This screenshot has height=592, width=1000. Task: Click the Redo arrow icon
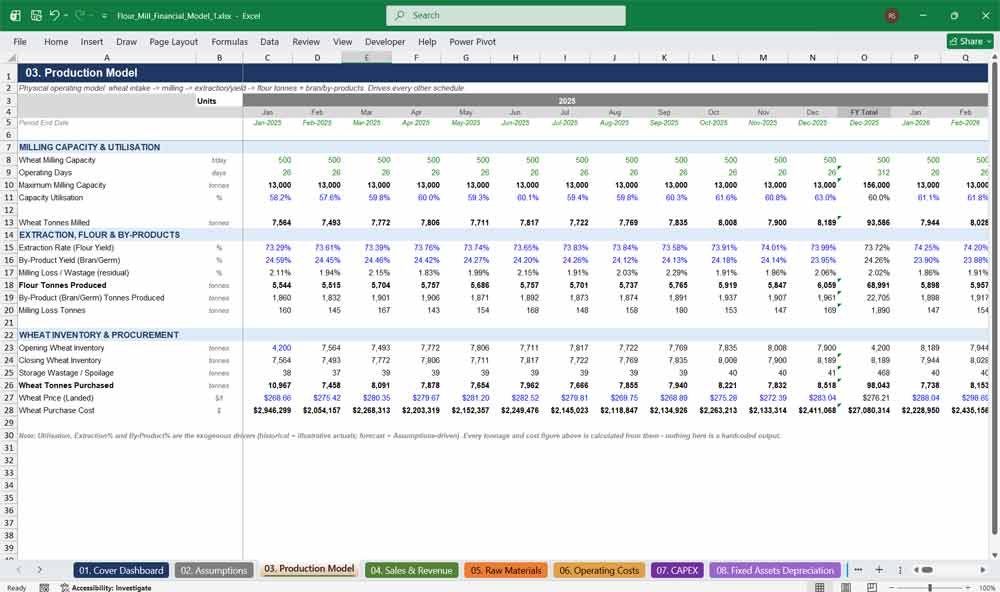coord(80,15)
